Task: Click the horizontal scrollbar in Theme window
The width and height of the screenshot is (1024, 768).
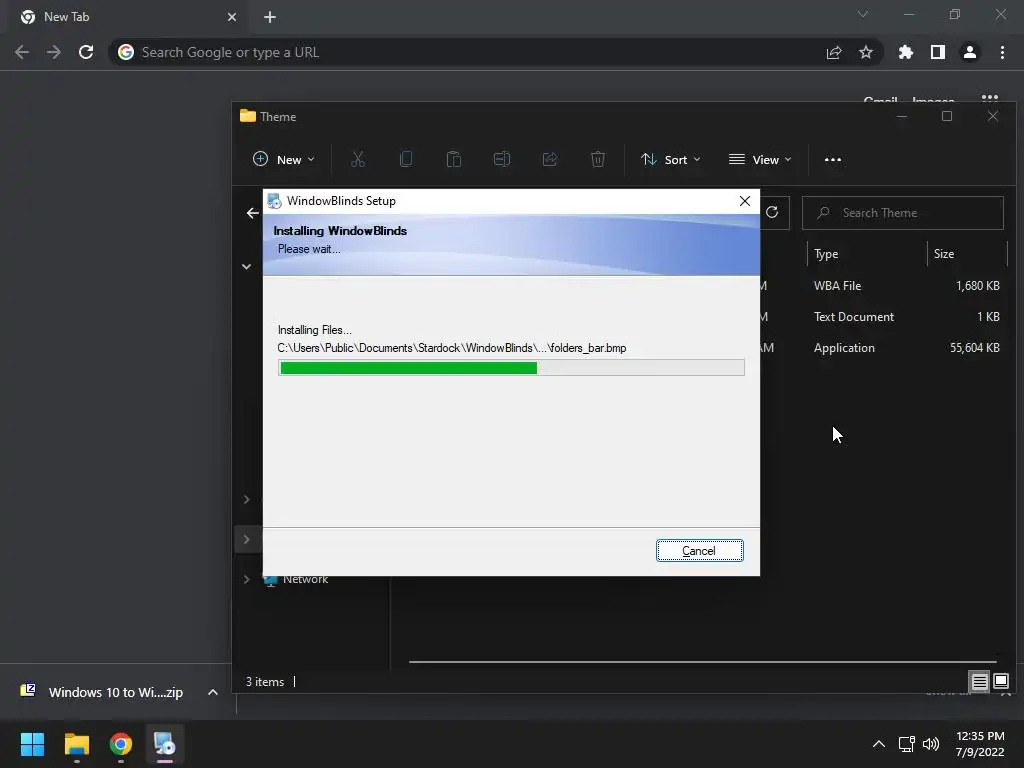Action: click(x=702, y=662)
